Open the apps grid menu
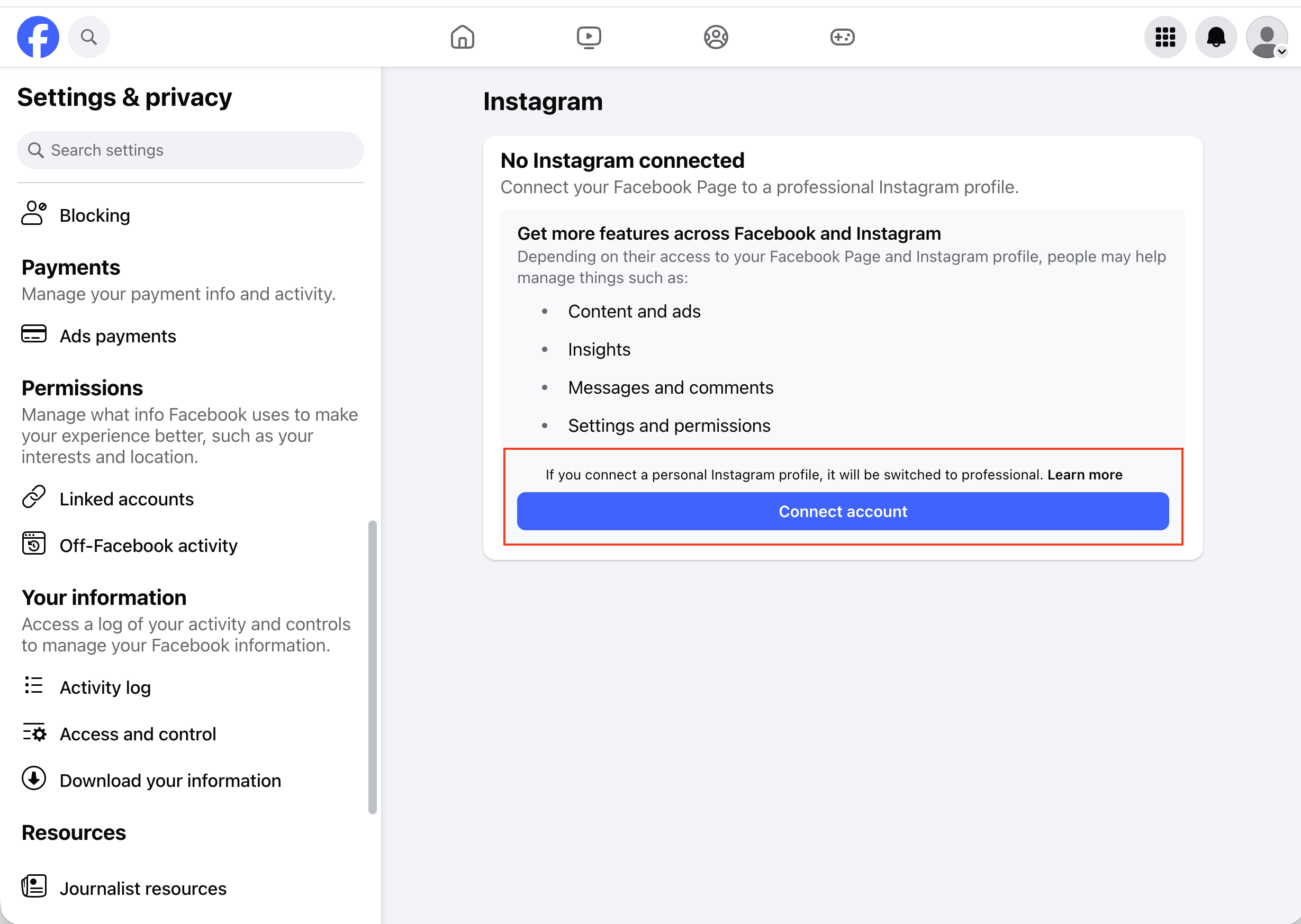The image size is (1301, 924). (x=1165, y=37)
